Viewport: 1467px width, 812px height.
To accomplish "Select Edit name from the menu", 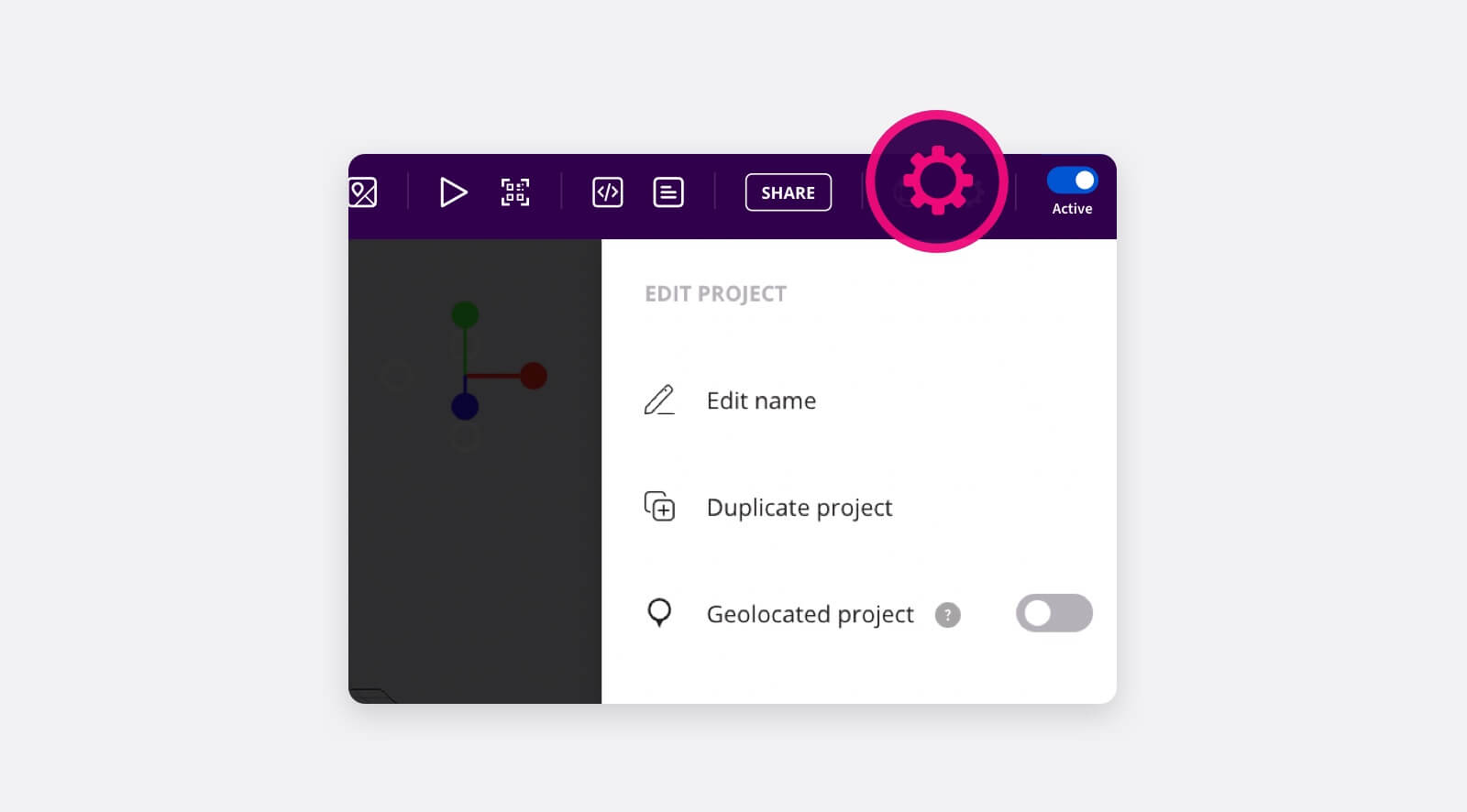I will [x=761, y=401].
